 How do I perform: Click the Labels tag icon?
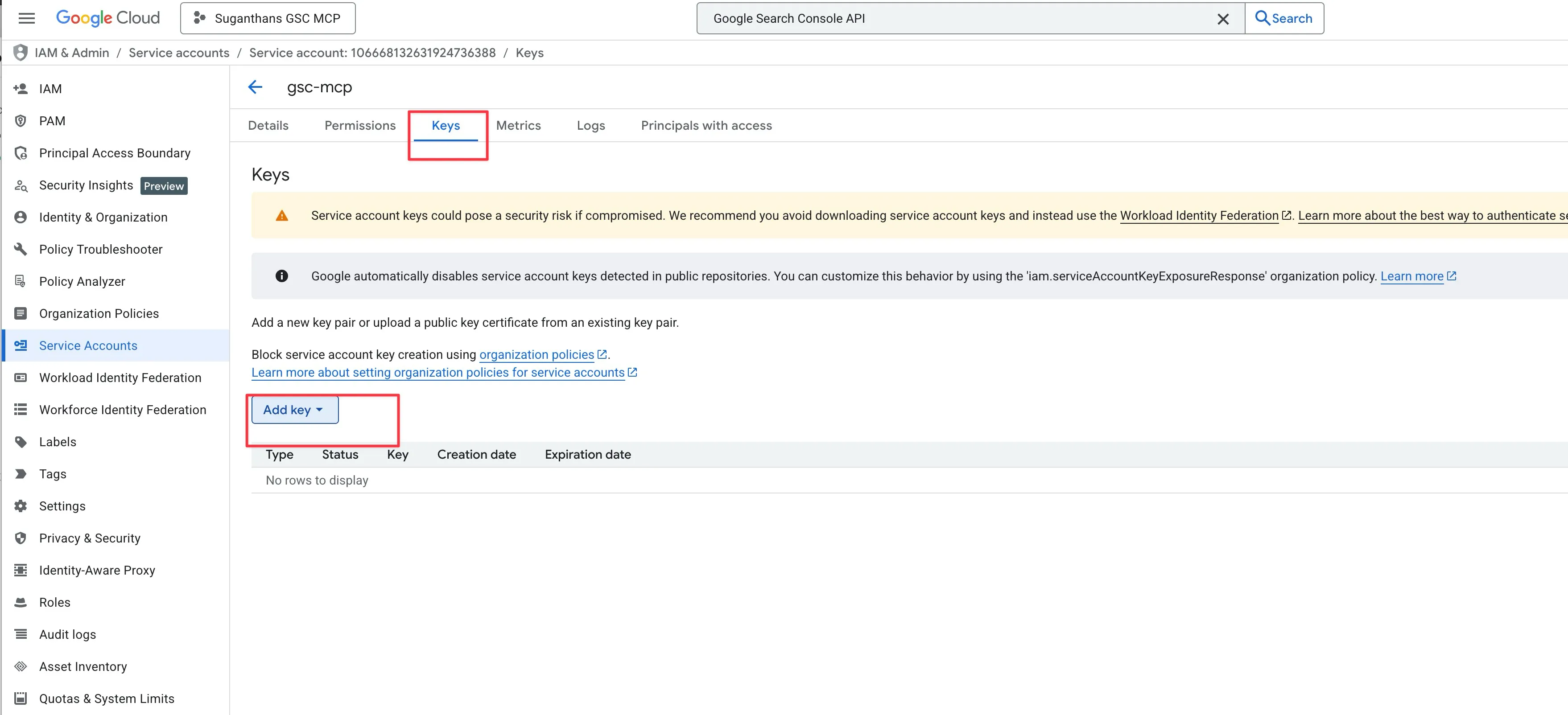(21, 442)
